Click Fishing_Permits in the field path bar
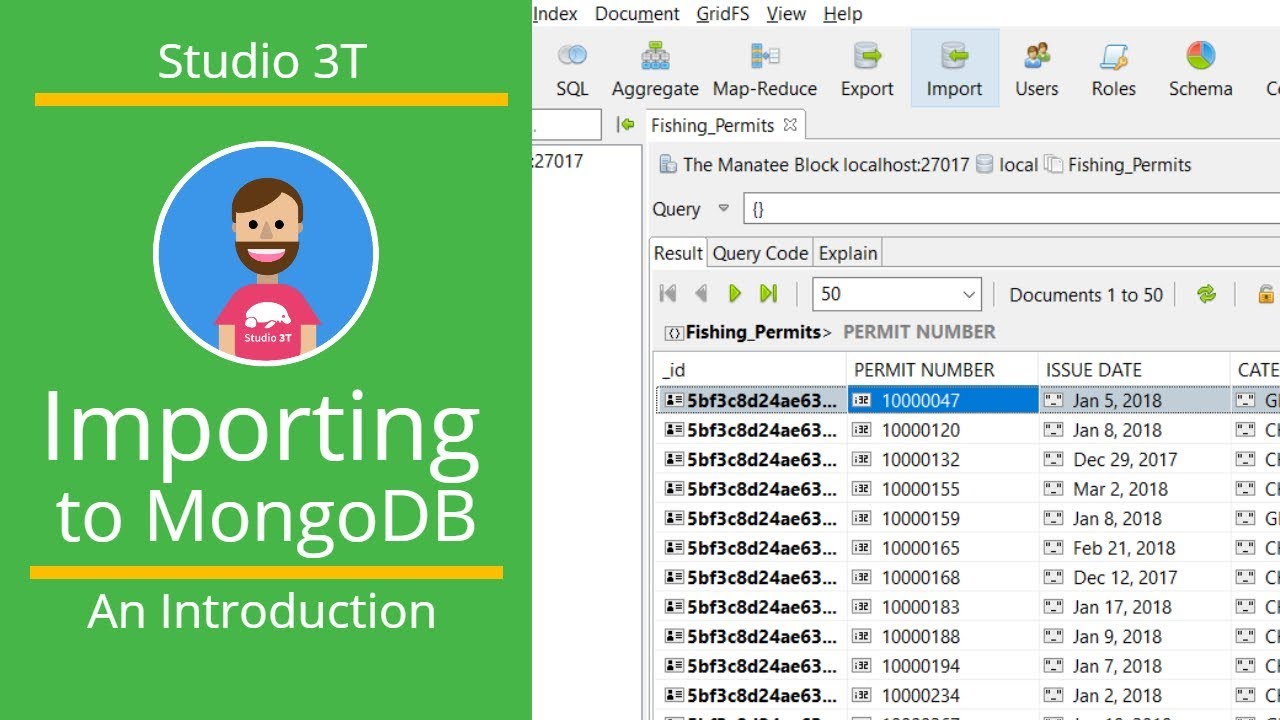The image size is (1280, 720). (754, 332)
